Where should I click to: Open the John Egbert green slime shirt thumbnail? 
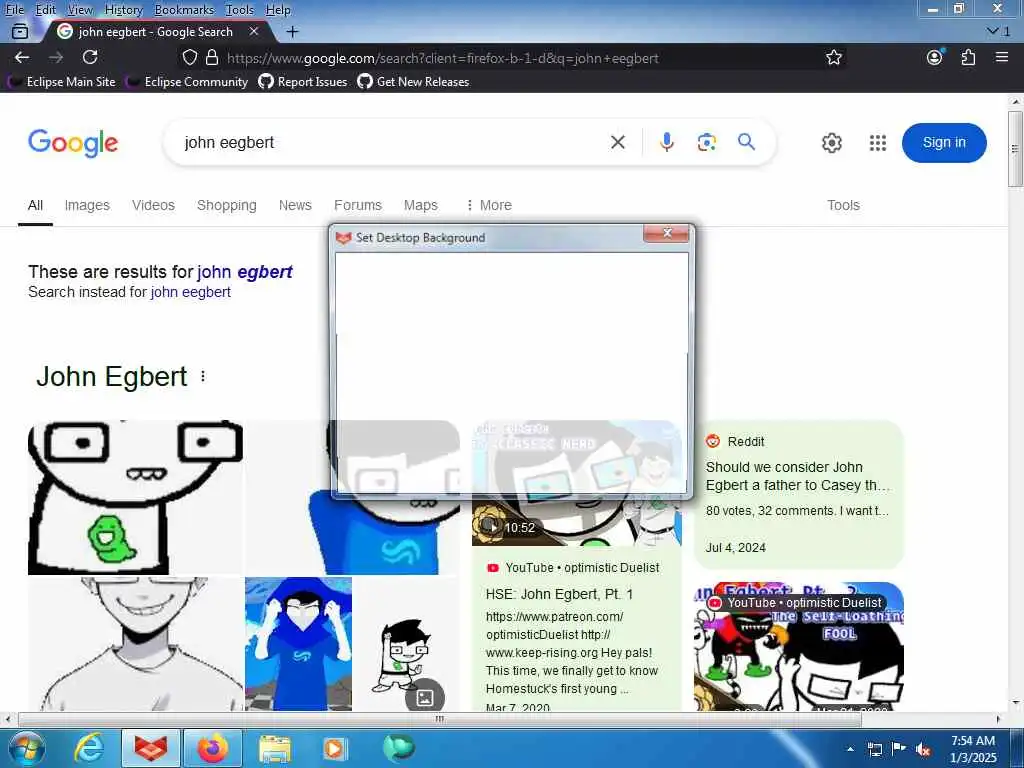coord(135,498)
